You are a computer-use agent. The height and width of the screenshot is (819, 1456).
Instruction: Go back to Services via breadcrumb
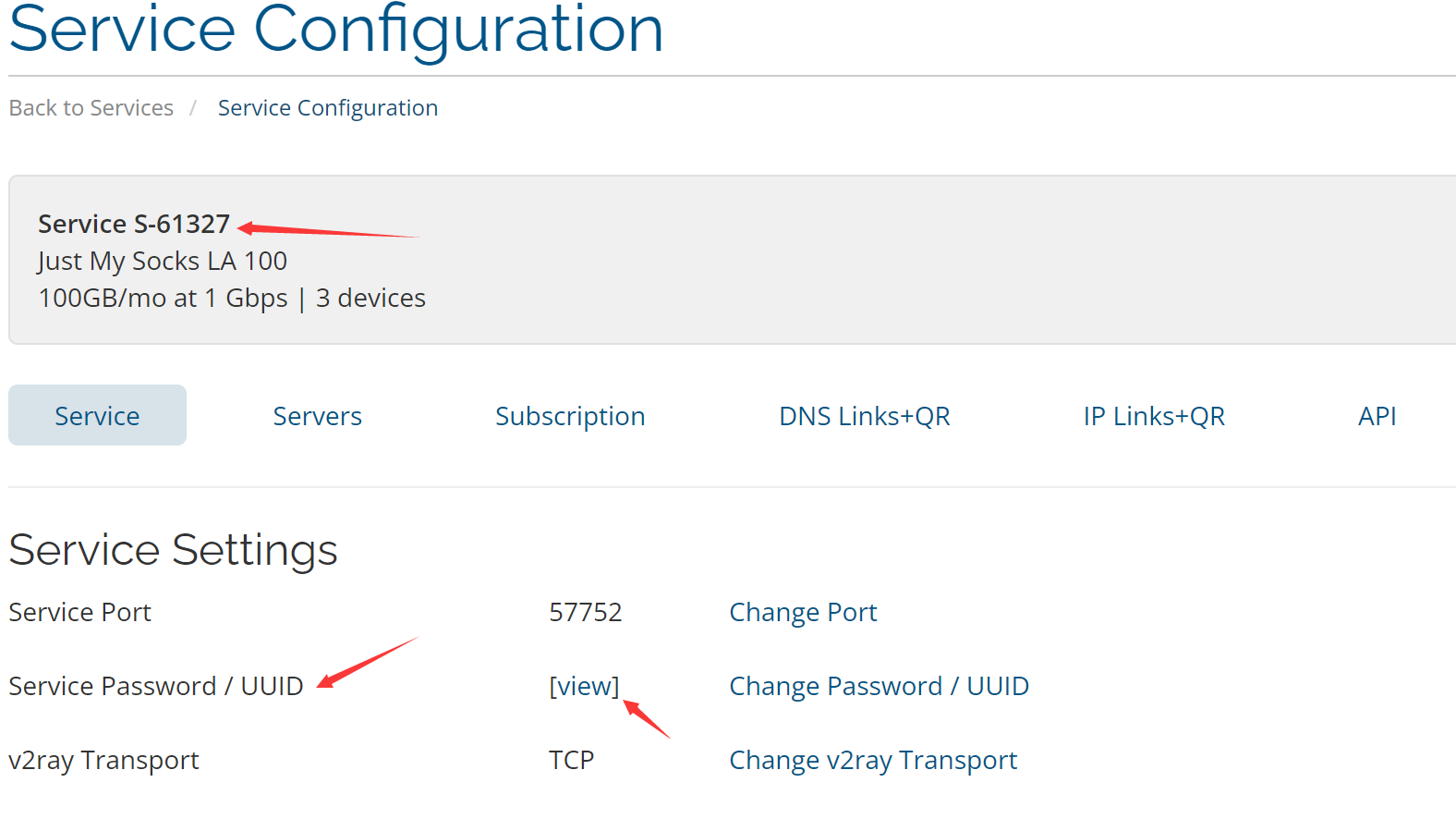point(91,108)
